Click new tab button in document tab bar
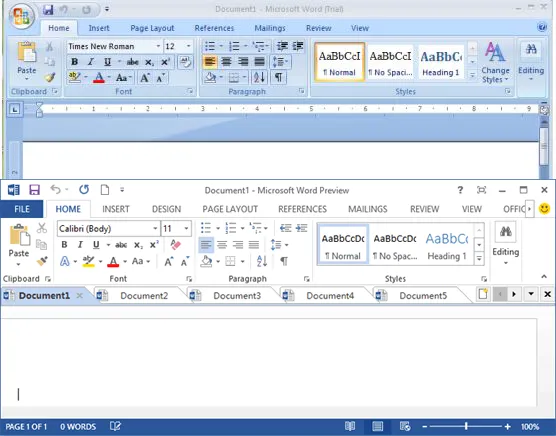This screenshot has height=436, width=556. tap(483, 294)
